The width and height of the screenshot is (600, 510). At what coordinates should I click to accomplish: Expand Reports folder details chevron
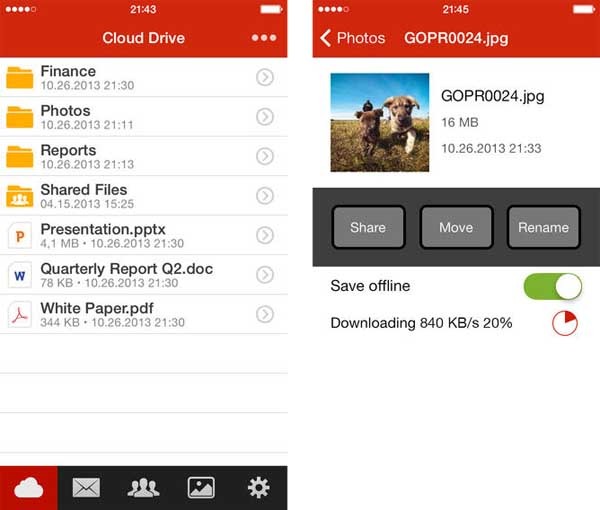coord(265,156)
